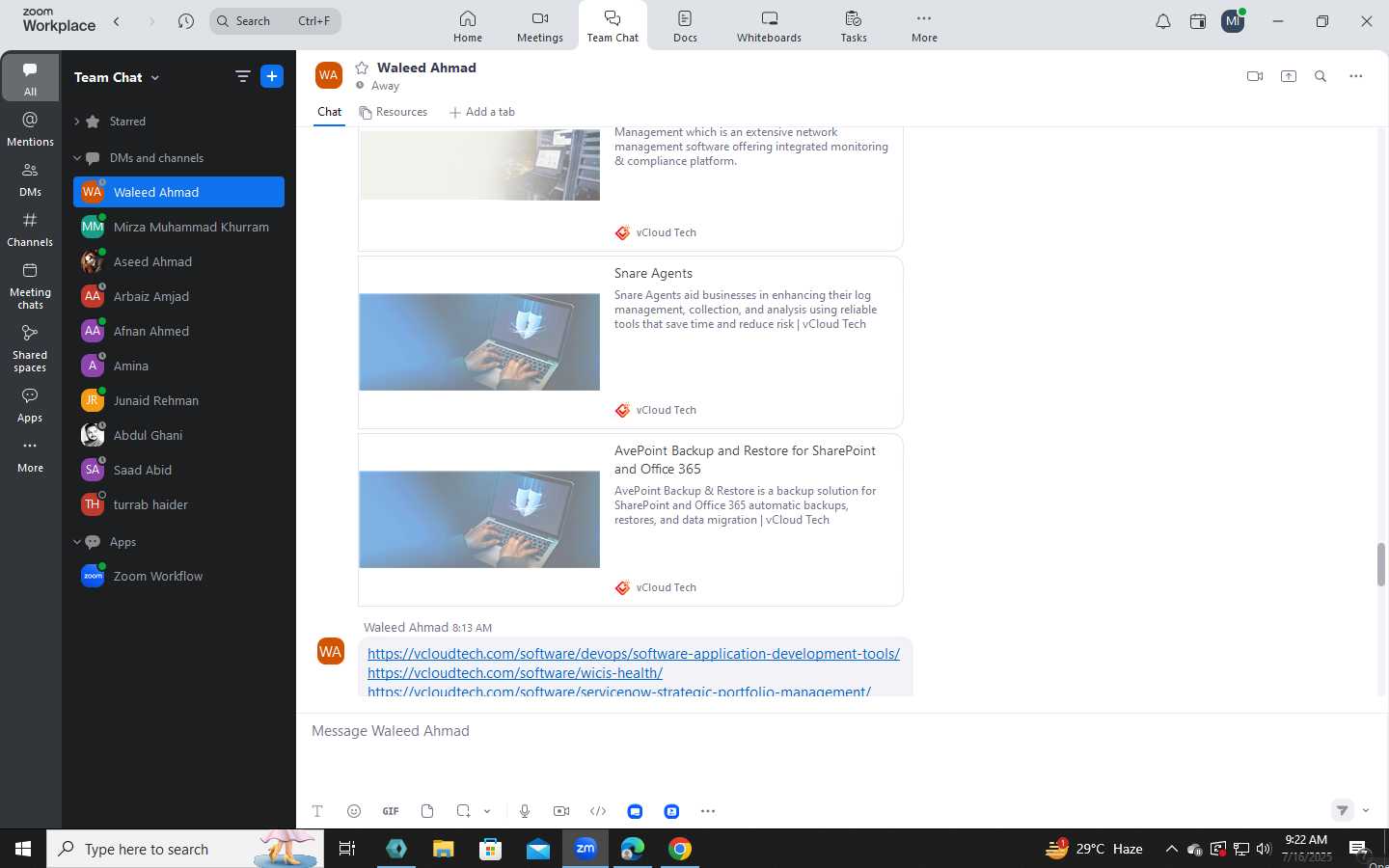The image size is (1389, 868).
Task: Click the Snare Agents preview thumbnail
Action: (x=479, y=342)
